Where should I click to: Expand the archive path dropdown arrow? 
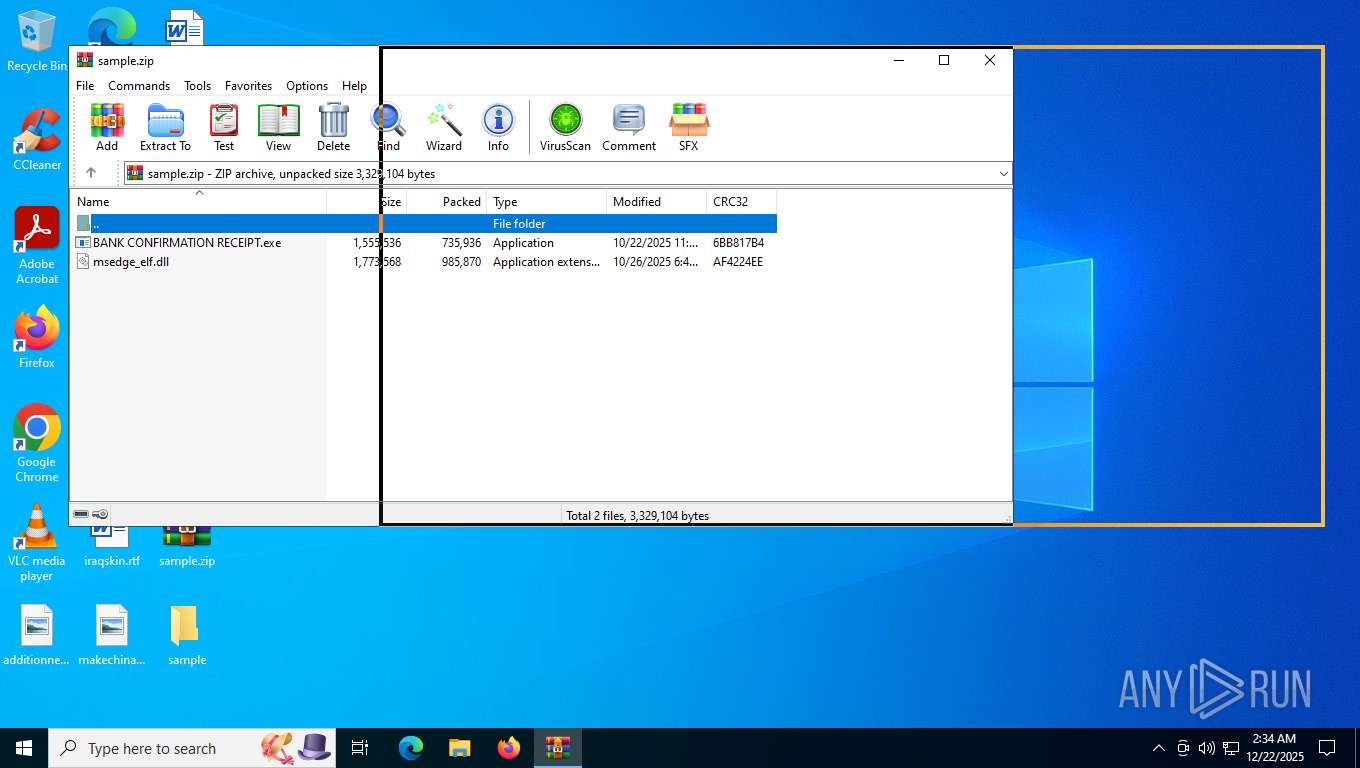tap(1004, 173)
